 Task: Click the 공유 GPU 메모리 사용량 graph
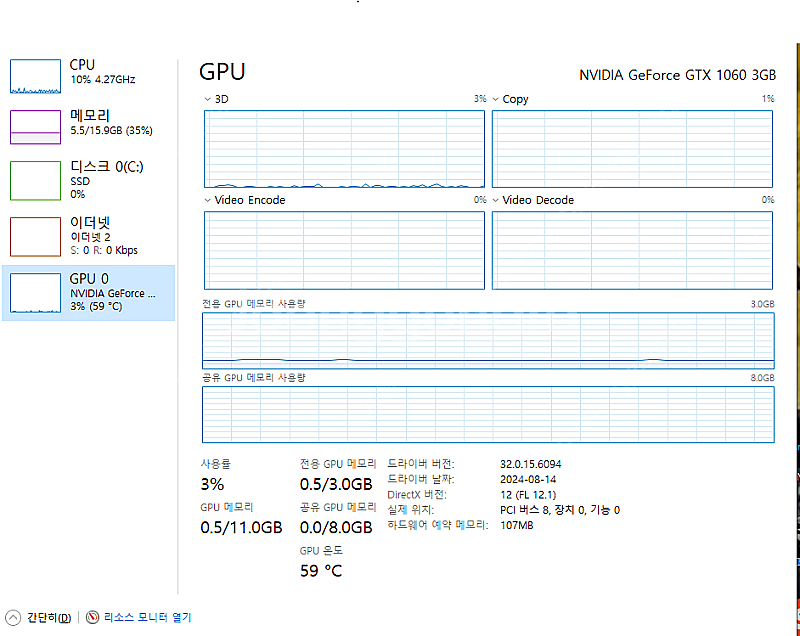(x=488, y=414)
